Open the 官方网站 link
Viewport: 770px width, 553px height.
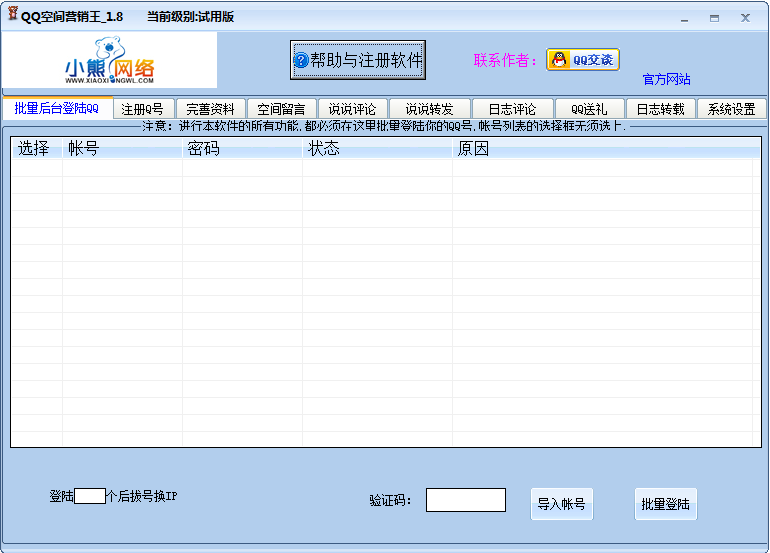pyautogui.click(x=666, y=79)
